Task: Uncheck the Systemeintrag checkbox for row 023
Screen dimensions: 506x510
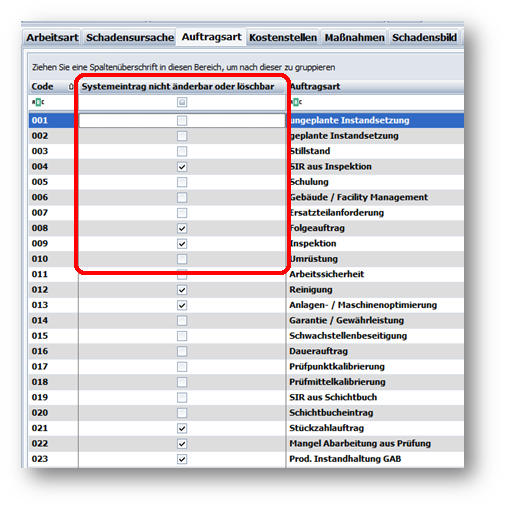Action: coord(182,459)
